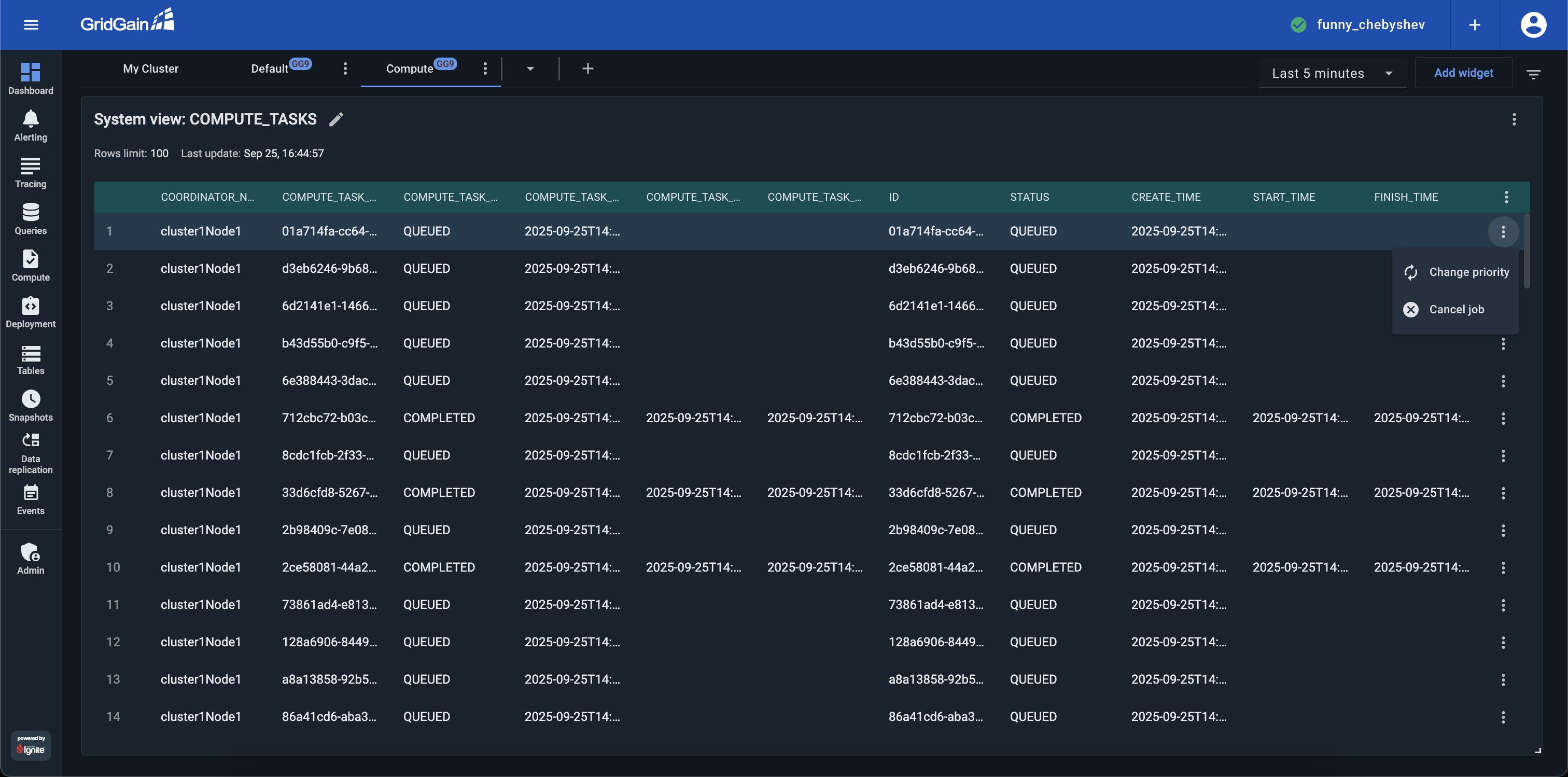1568x777 pixels.
Task: Open the Compute tab options menu
Action: click(x=484, y=69)
